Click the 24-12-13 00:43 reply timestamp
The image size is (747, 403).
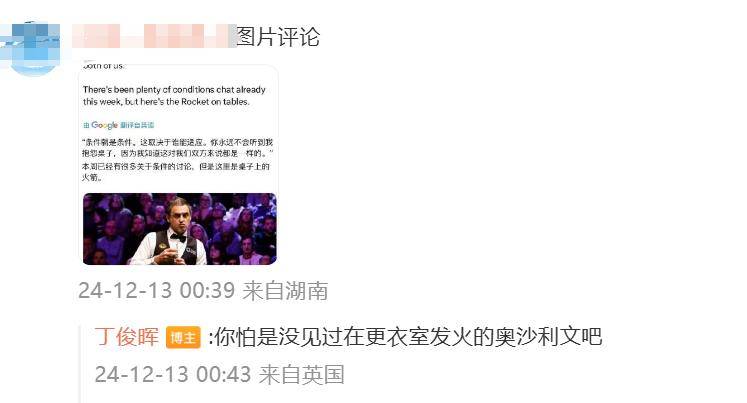(x=172, y=374)
